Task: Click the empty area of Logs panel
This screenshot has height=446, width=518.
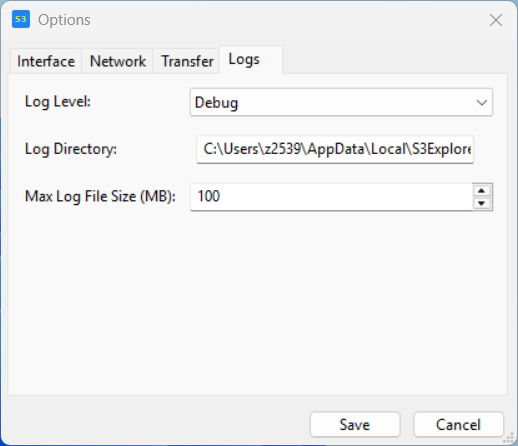Action: click(x=257, y=300)
